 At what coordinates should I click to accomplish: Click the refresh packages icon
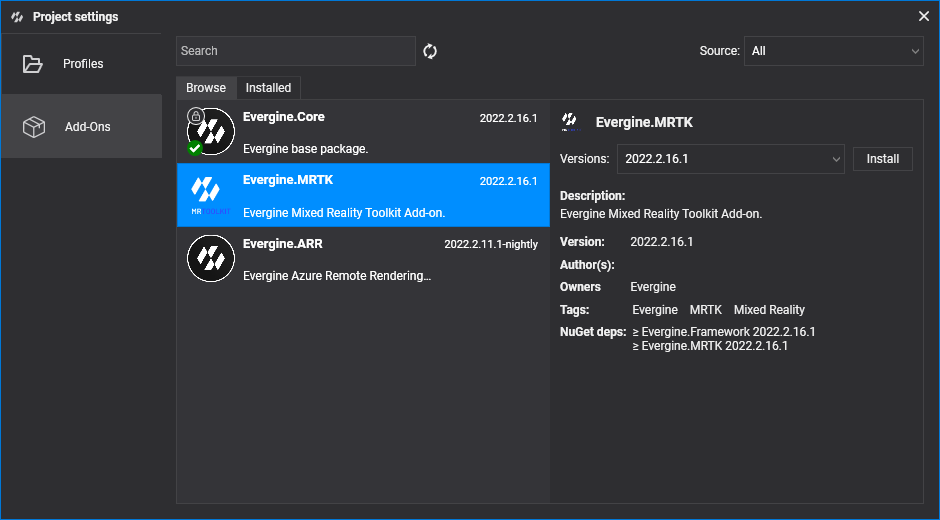click(x=430, y=51)
